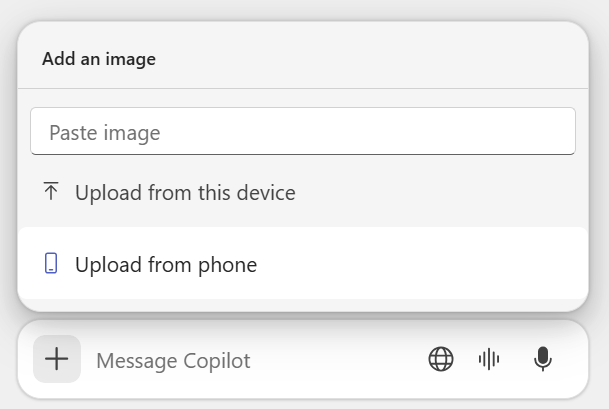Viewport: 609px width, 409px height.
Task: Click the "Message Copilot" placeholder text
Action: pyautogui.click(x=173, y=360)
